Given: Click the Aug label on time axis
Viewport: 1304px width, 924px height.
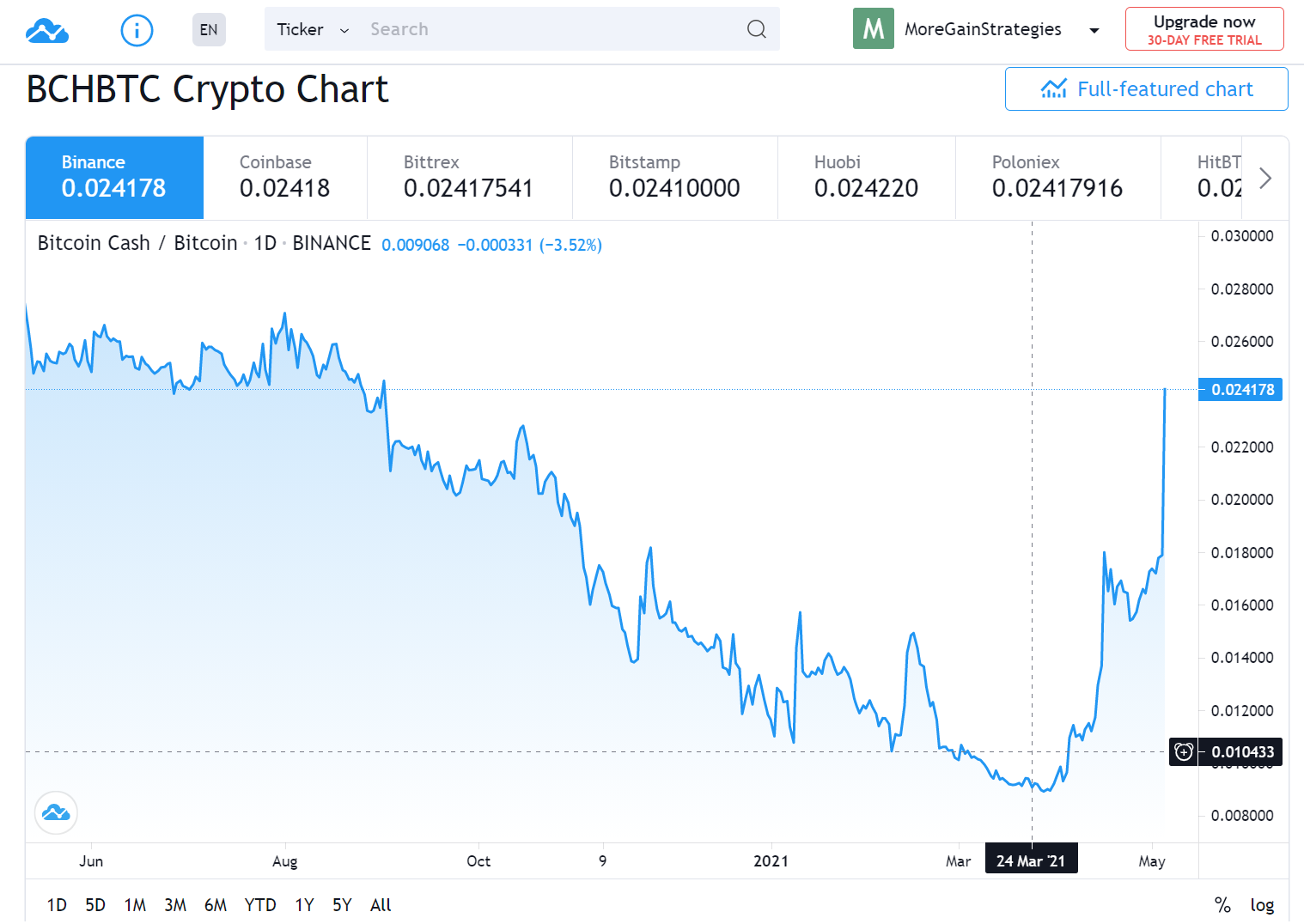Looking at the screenshot, I should (284, 861).
